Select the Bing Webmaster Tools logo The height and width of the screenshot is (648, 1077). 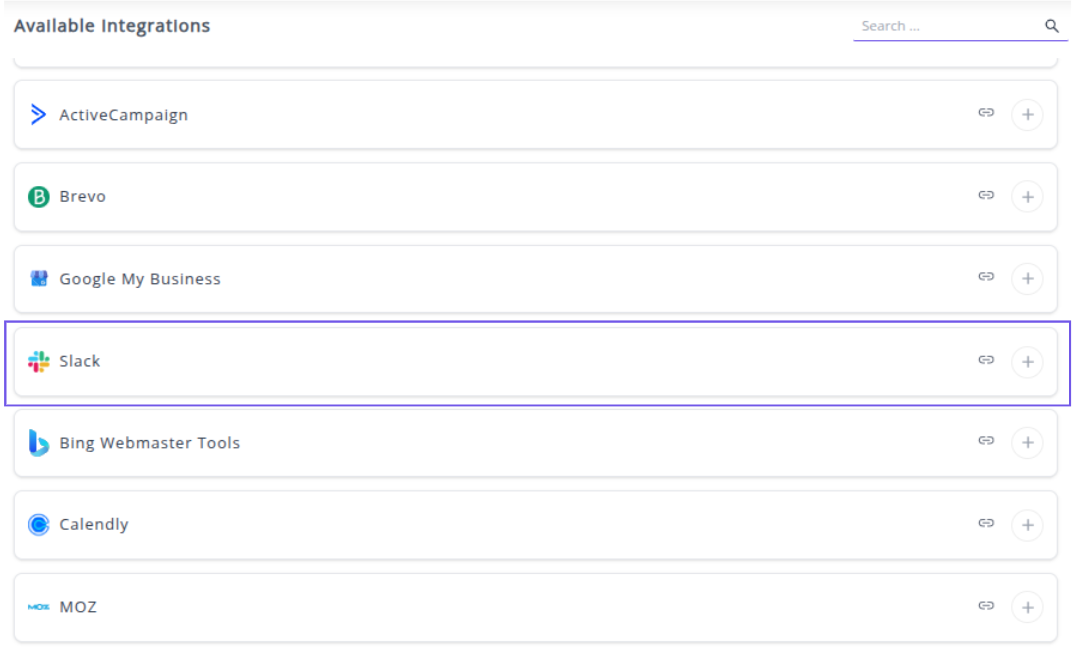tap(39, 443)
